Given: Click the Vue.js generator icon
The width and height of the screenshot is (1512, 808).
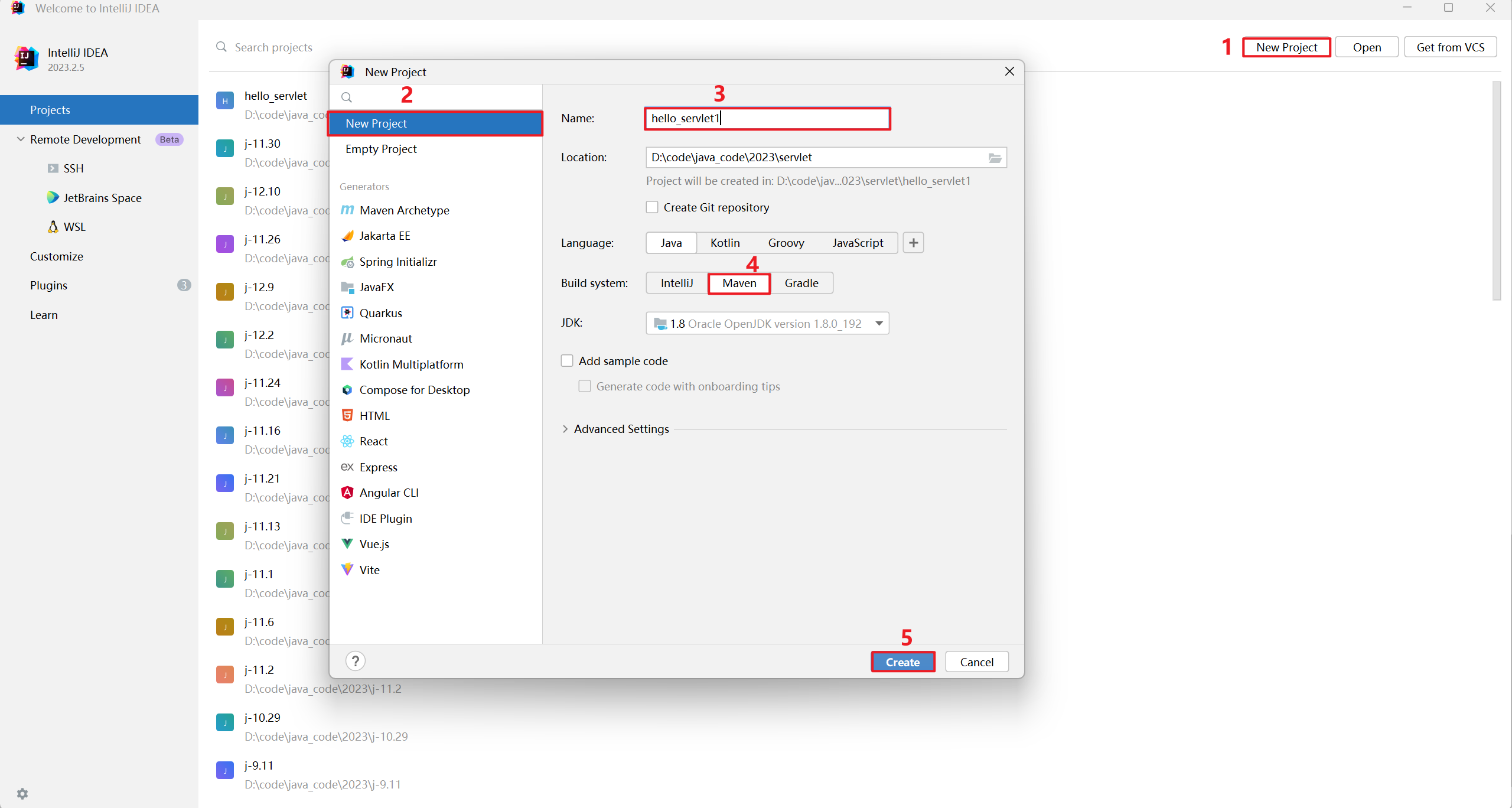Looking at the screenshot, I should point(348,544).
